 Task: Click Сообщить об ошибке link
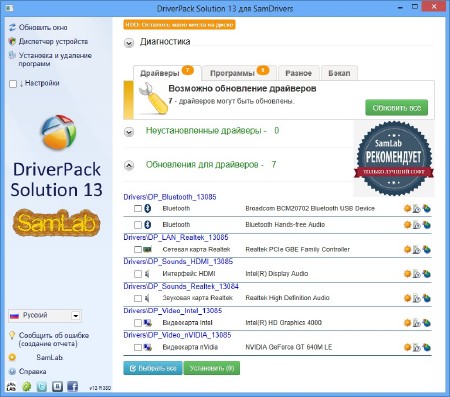[54, 339]
